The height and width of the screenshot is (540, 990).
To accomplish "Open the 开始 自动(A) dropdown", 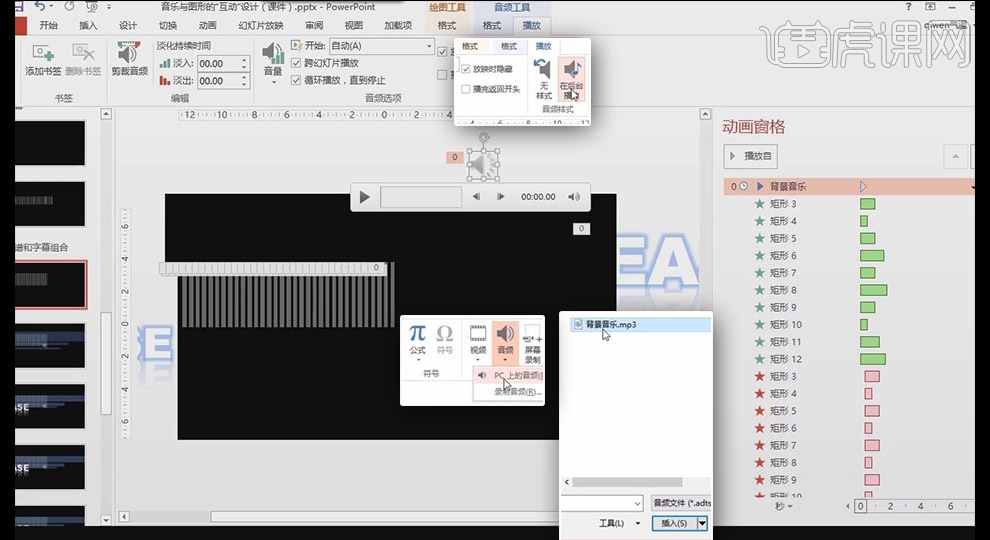I will [429, 46].
